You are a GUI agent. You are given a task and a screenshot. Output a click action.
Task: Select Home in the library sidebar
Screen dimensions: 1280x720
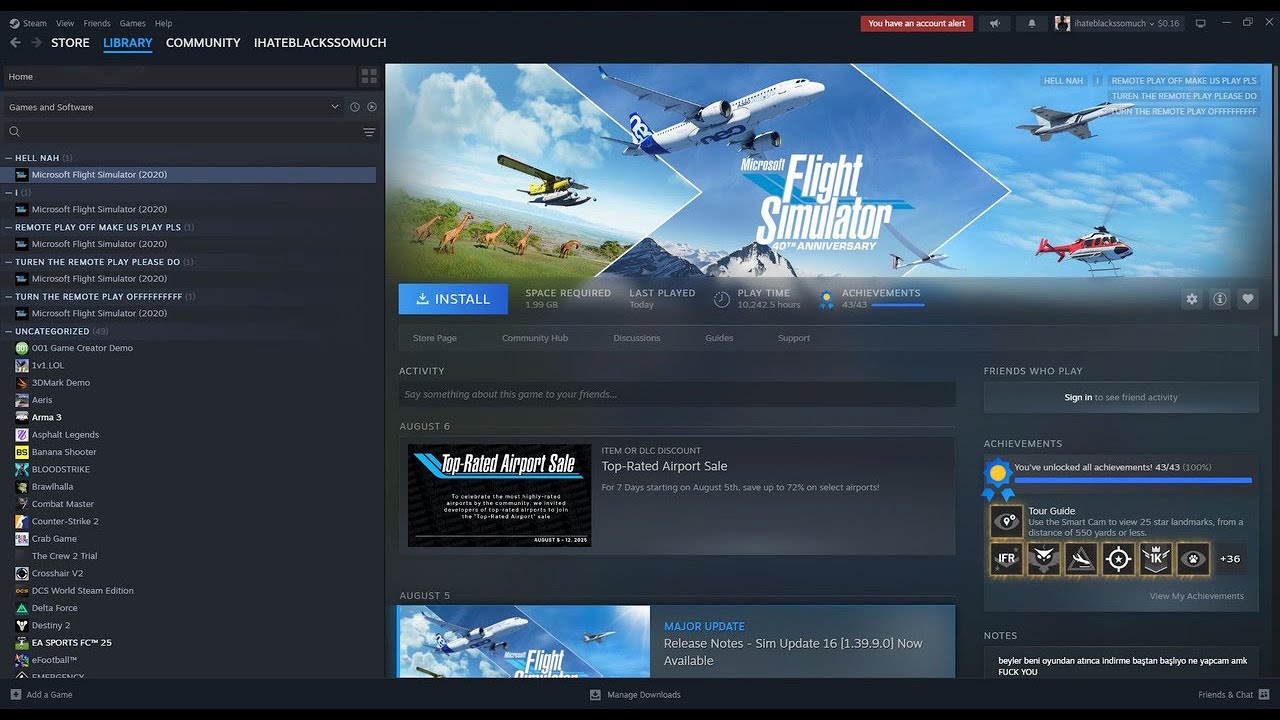coord(180,76)
